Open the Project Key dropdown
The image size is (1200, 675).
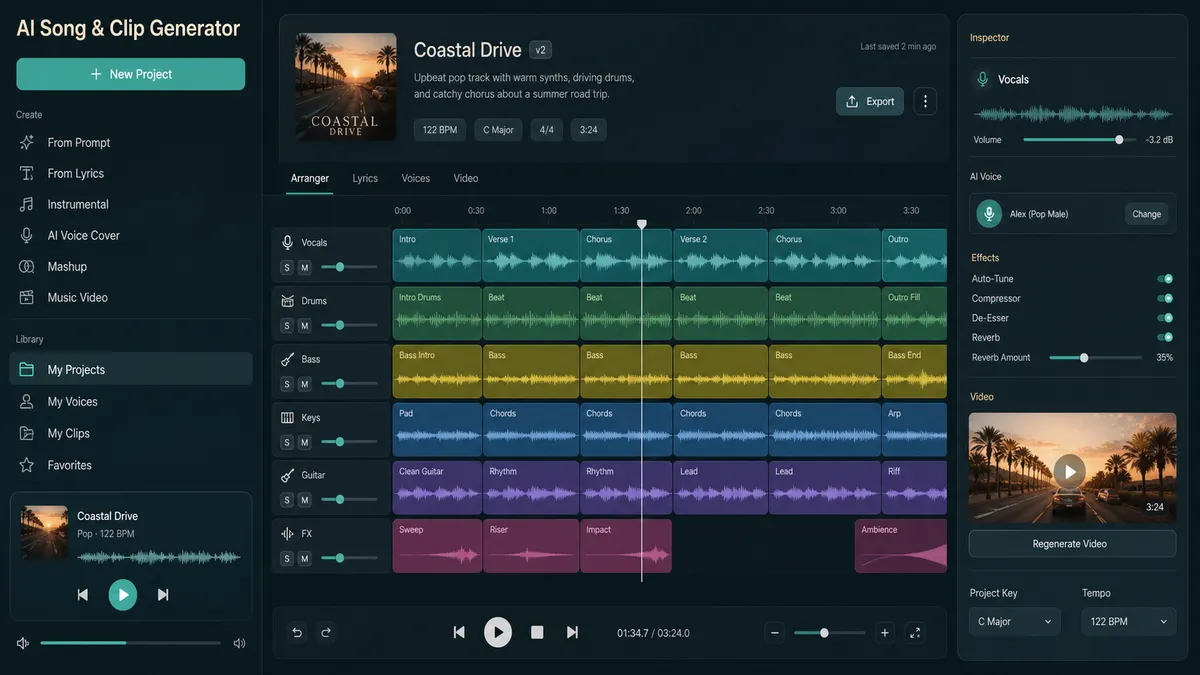(x=1015, y=622)
